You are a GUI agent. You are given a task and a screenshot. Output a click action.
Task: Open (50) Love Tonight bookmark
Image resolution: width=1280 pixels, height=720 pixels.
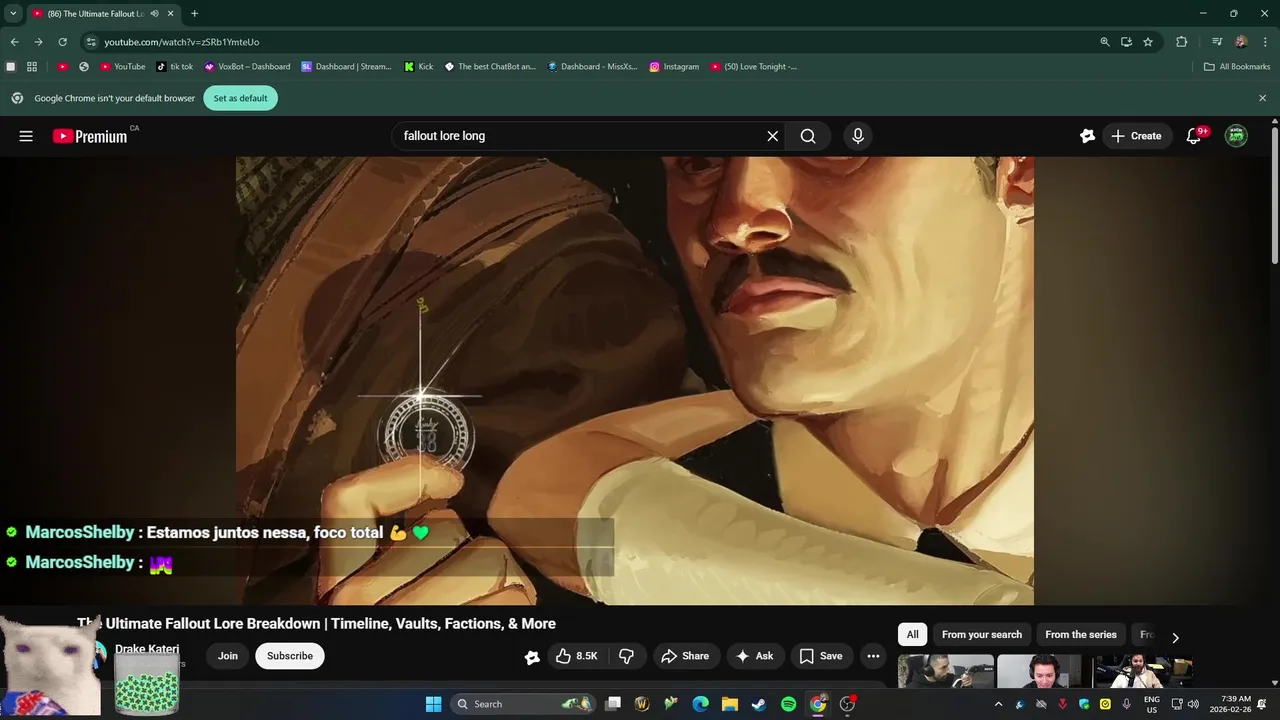(x=754, y=67)
